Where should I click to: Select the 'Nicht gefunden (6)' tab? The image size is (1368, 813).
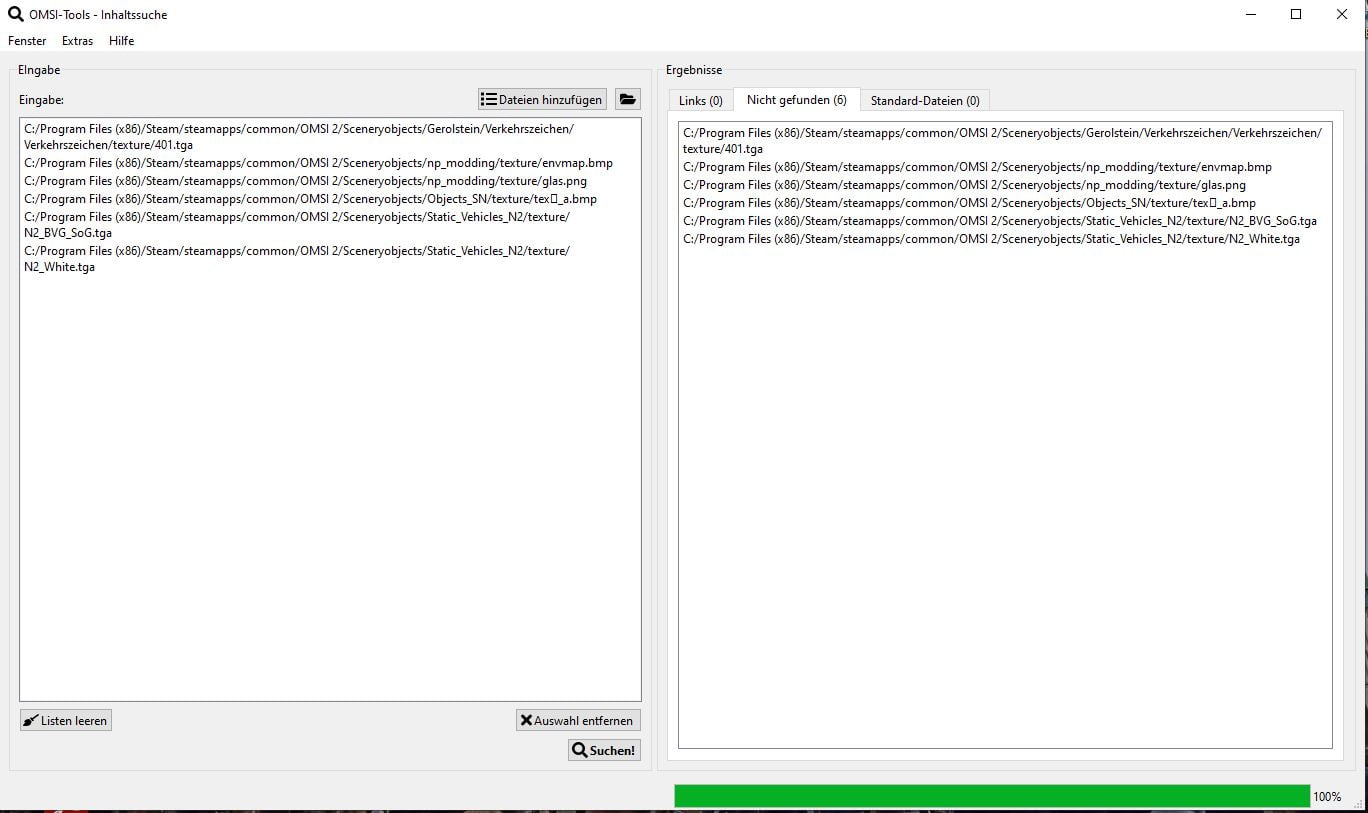[796, 100]
